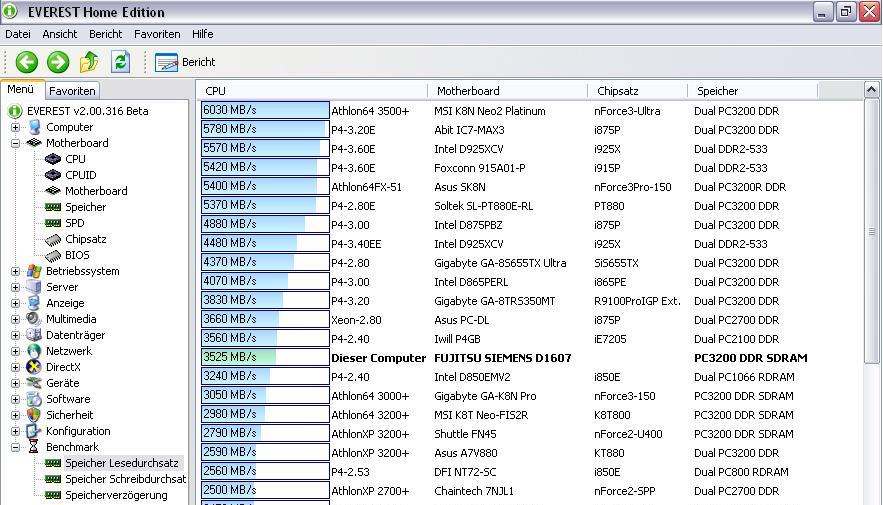Viewport: 883px width, 505px height.
Task: Open the Speicher item under Motherboard
Action: coord(85,207)
